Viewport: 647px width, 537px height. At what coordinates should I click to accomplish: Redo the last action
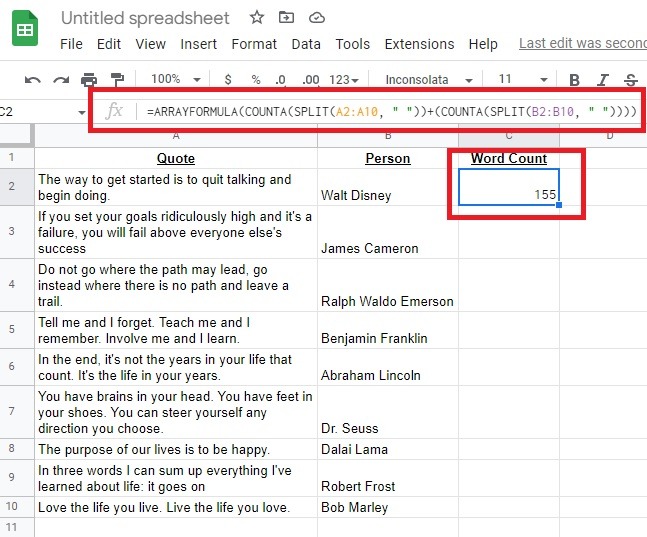point(61,79)
